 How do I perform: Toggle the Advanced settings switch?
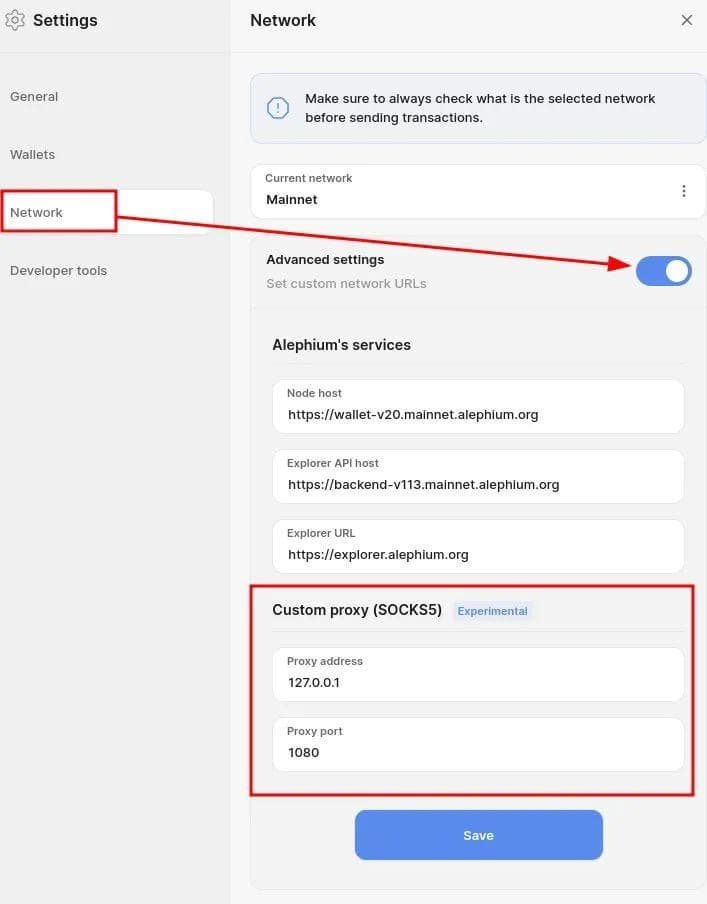point(664,270)
